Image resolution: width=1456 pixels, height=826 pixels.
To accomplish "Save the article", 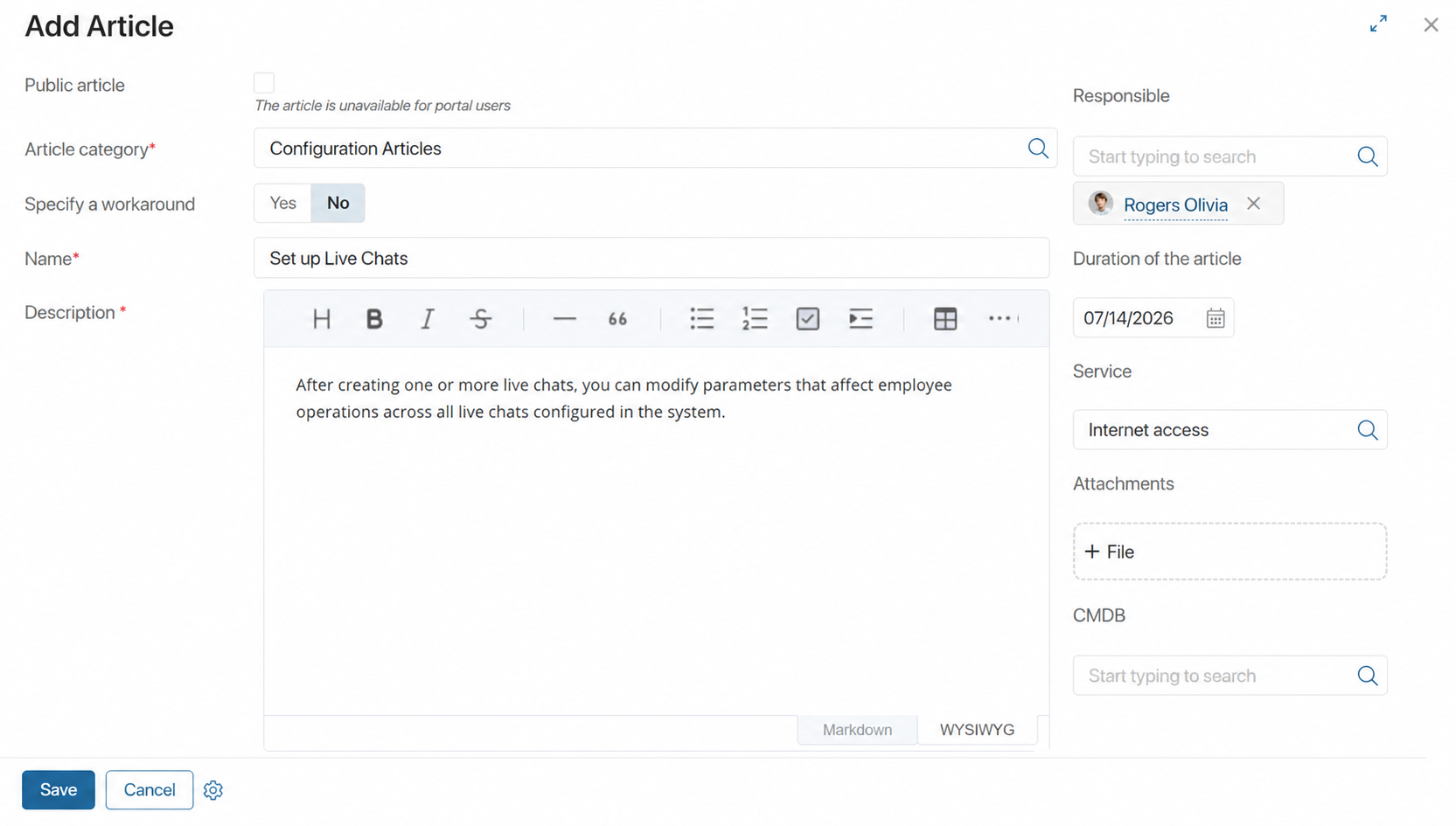I will coord(59,790).
